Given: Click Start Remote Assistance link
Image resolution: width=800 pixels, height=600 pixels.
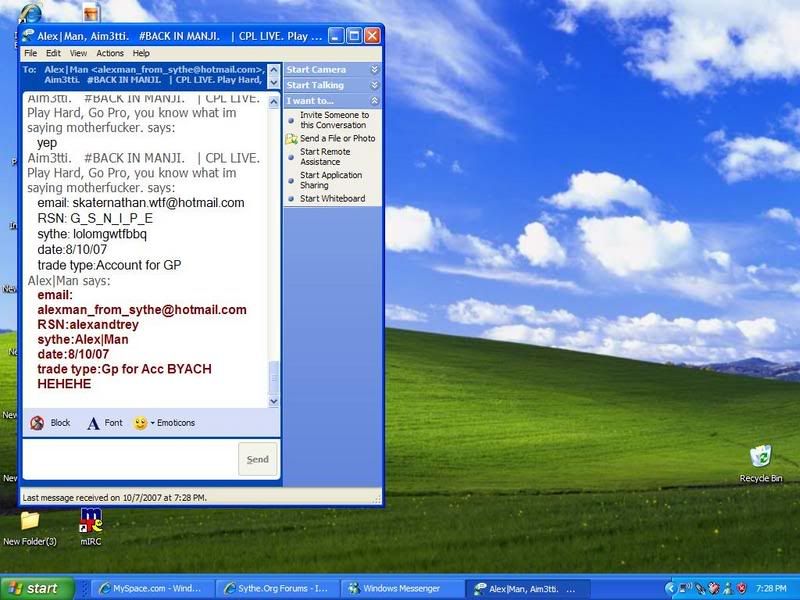Looking at the screenshot, I should pos(325,157).
